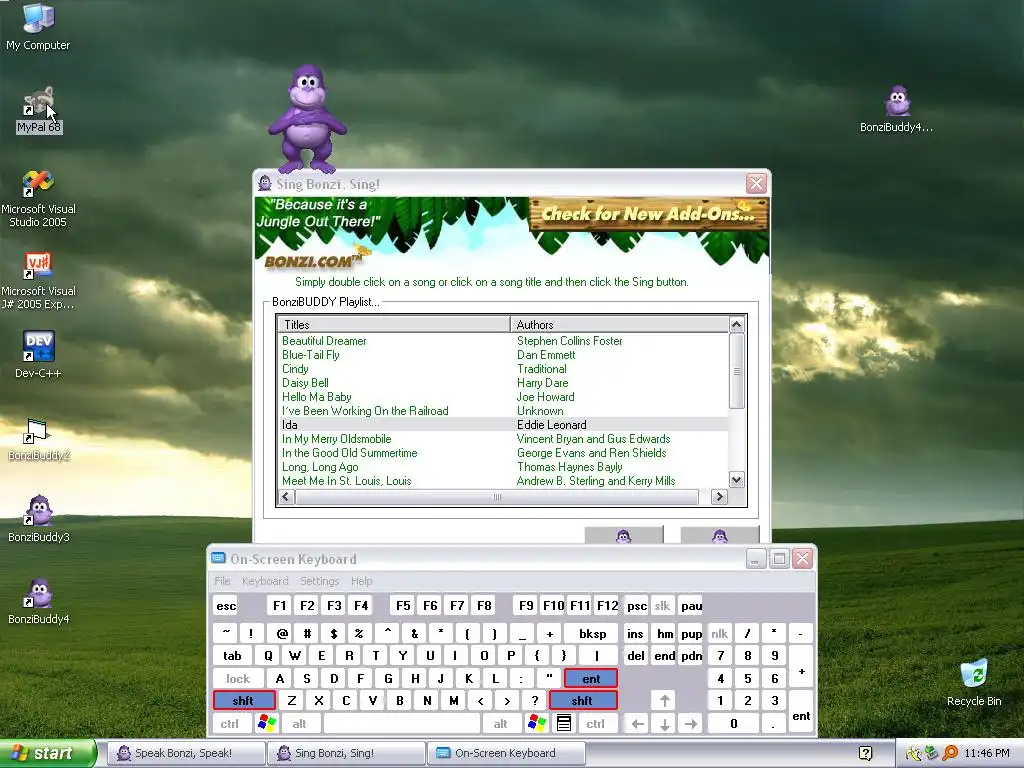Viewport: 1024px width, 768px height.
Task: Click the up arrow key on On-Screen Keyboard
Action: (x=664, y=701)
